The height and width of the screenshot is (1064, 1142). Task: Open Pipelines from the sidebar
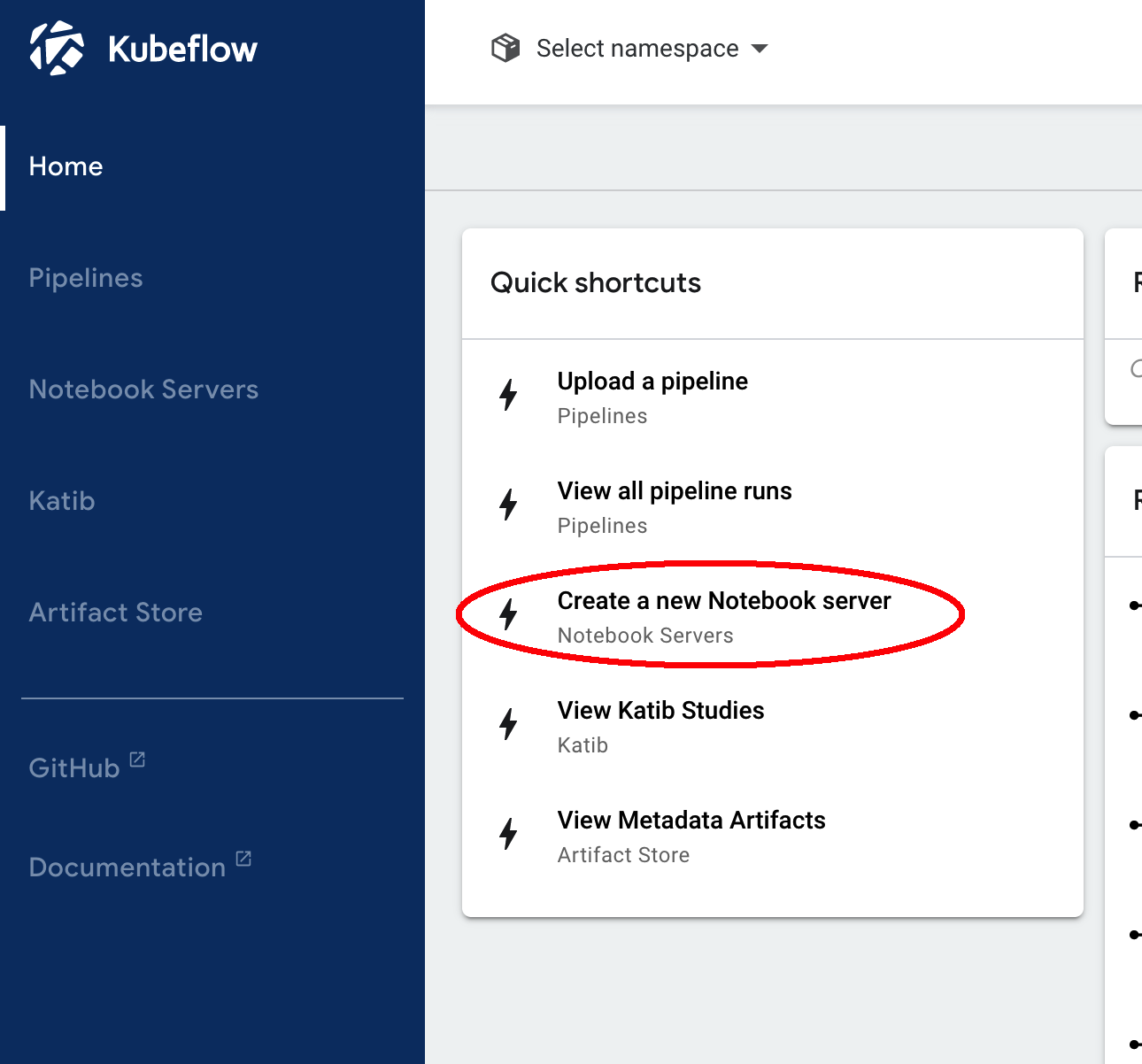[x=86, y=278]
